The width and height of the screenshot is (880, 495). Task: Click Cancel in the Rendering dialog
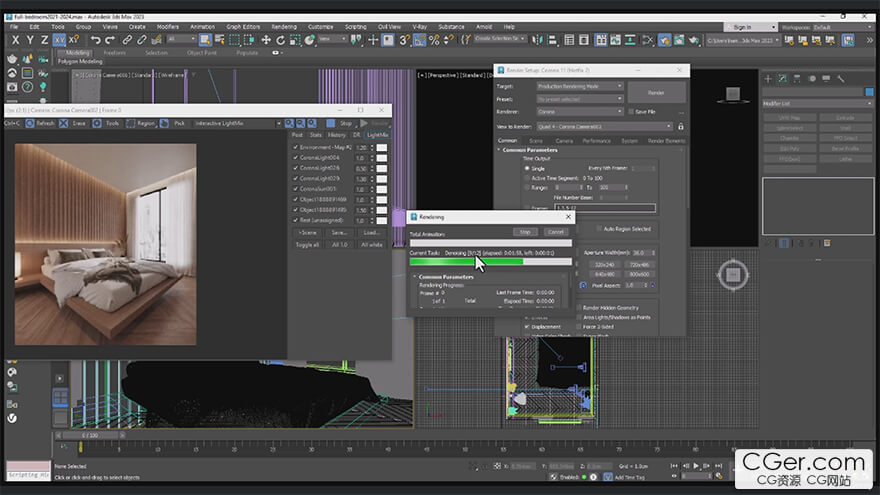point(556,232)
